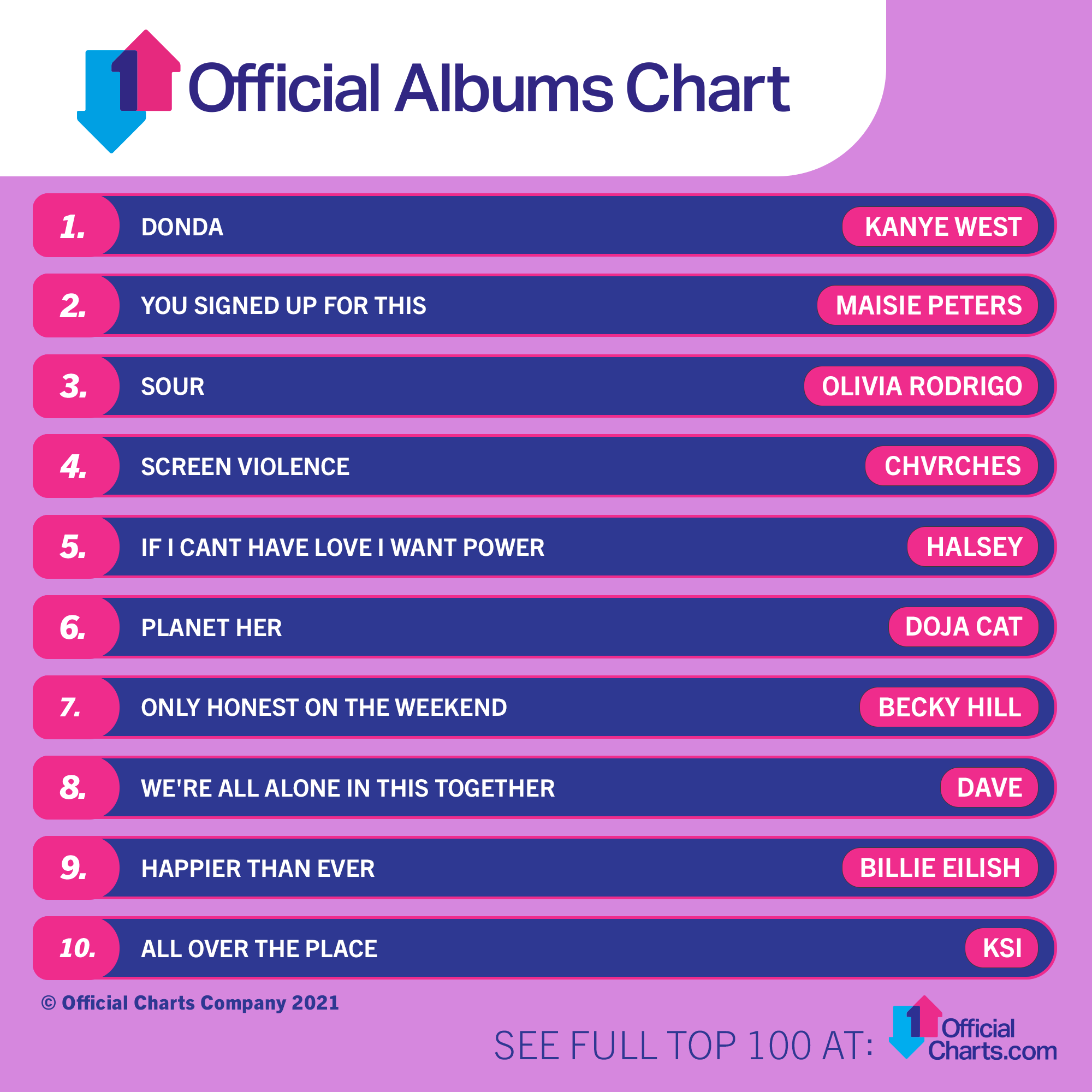Click the SEE FULL TOP 100 AT text
This screenshot has height=1092, width=1092.
684,1045
